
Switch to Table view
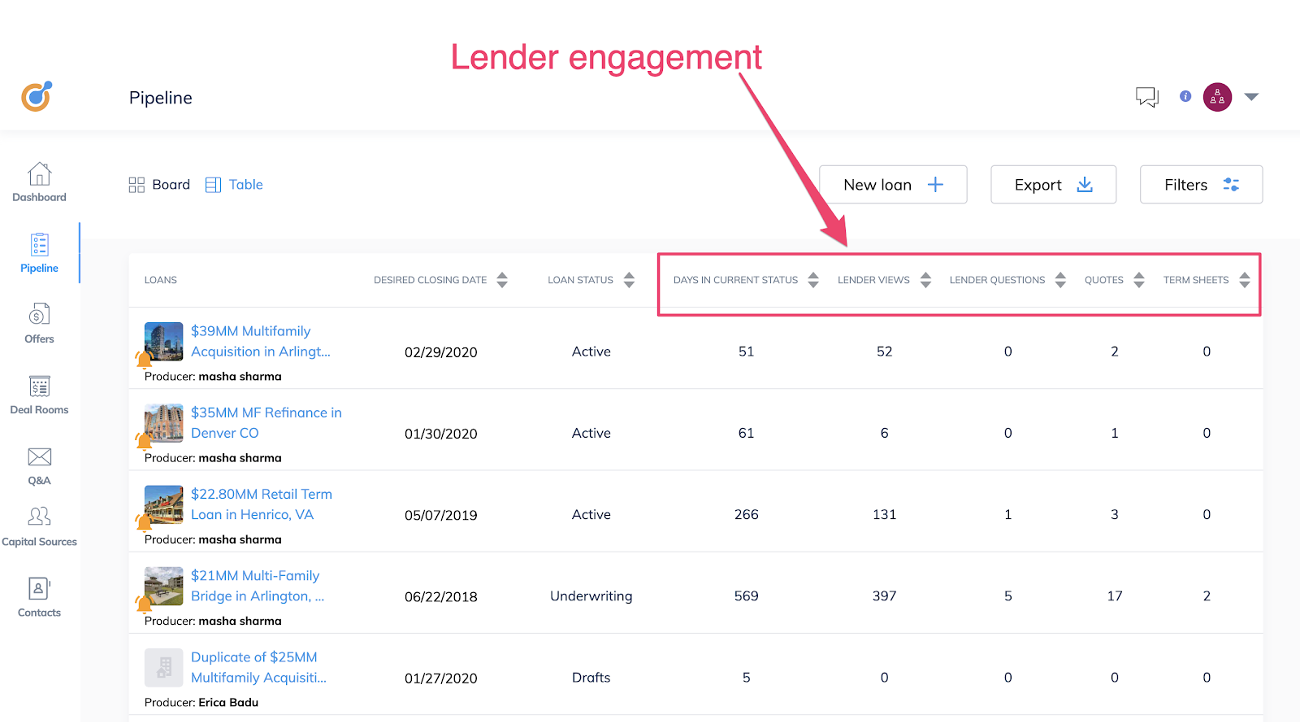(234, 185)
